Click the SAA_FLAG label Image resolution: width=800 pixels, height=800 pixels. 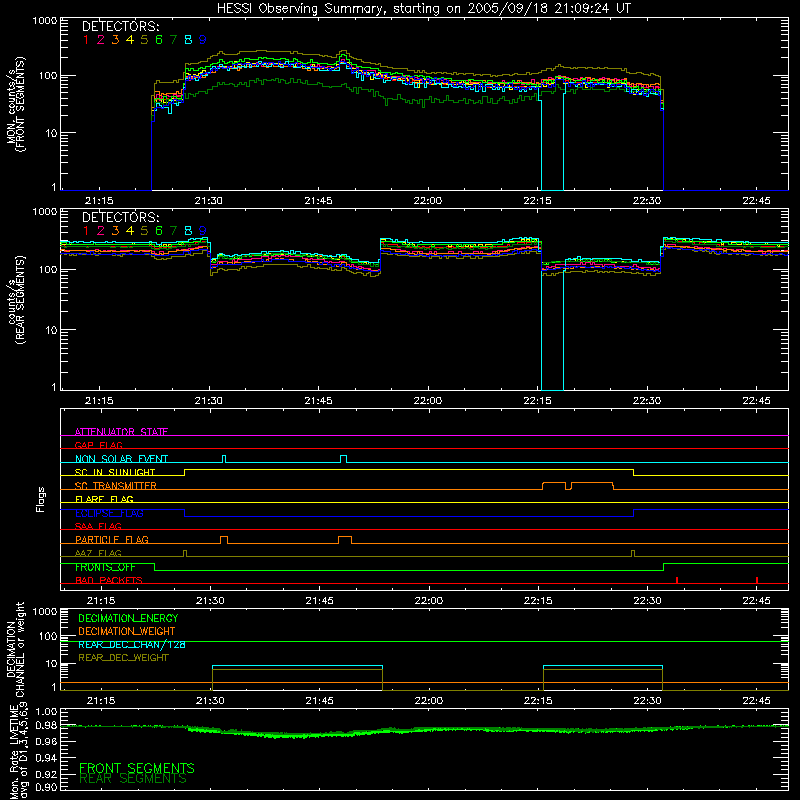[98, 526]
